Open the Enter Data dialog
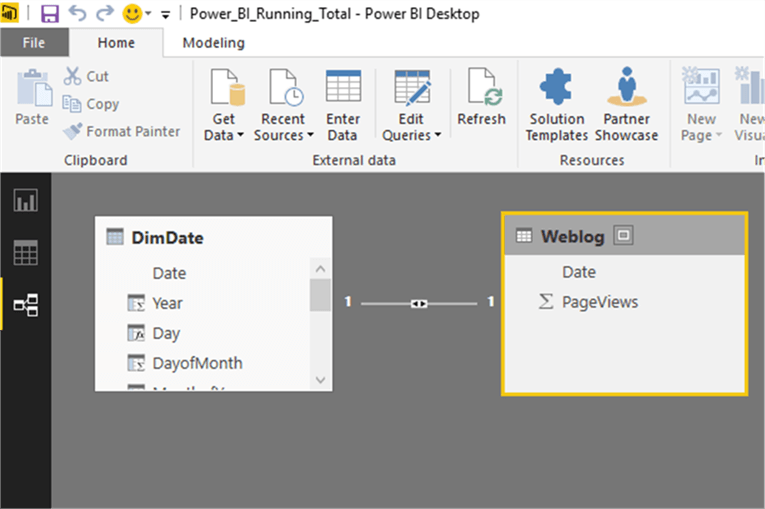The image size is (765, 509). pos(343,104)
